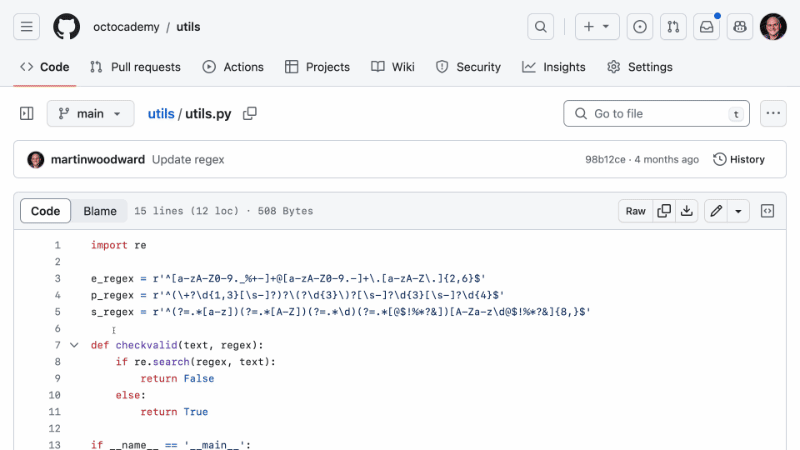Open commit hash 98b12ce
Image resolution: width=800 pixels, height=450 pixels.
(605, 160)
